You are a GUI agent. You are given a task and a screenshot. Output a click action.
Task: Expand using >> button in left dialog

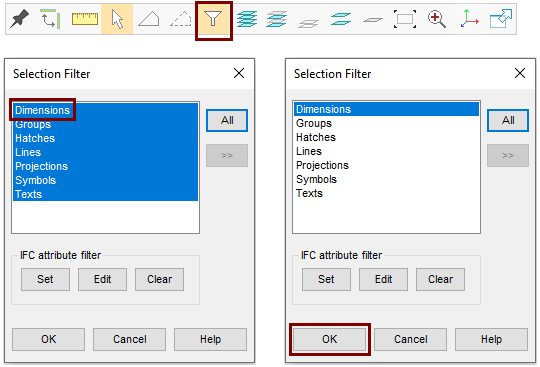[x=227, y=156]
